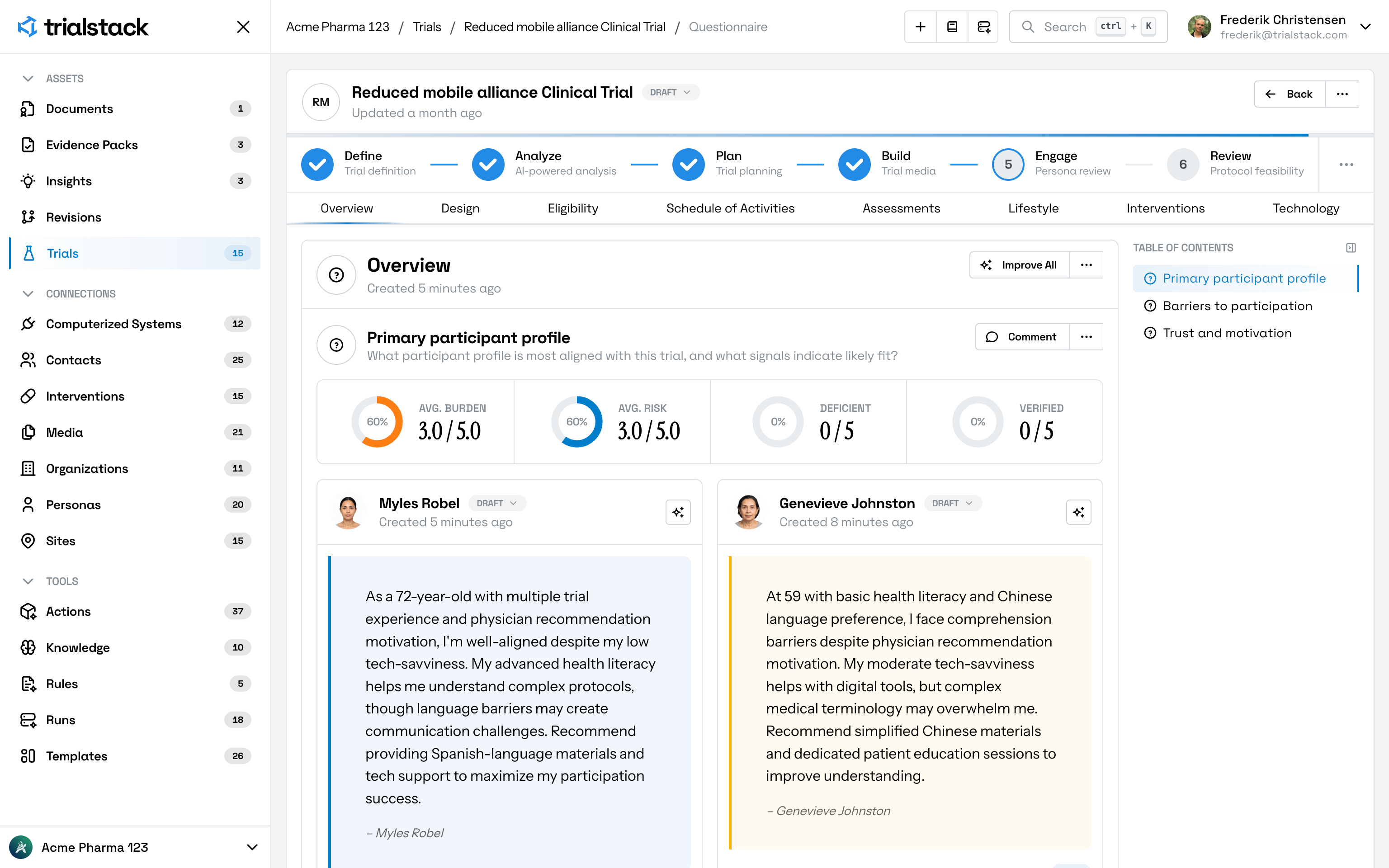
Task: Open more options next to the Back button
Action: 1342,94
